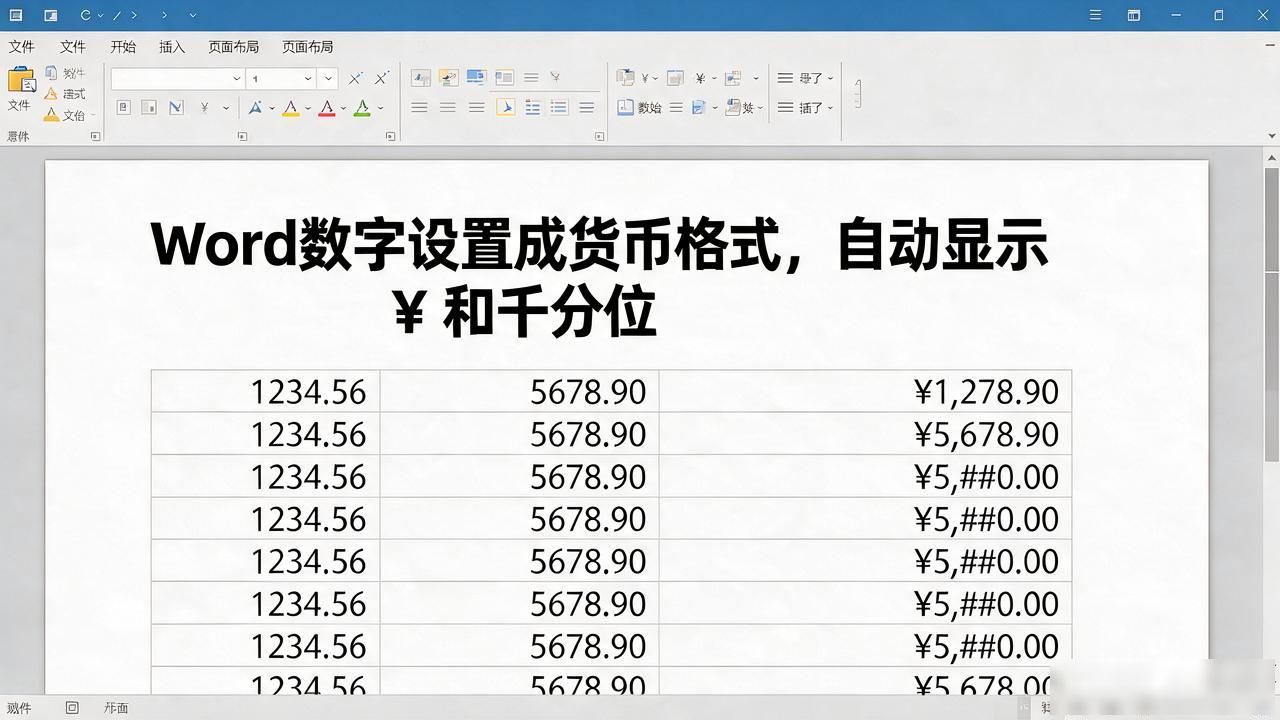Click the icon left of the 数始 label

click(625, 107)
